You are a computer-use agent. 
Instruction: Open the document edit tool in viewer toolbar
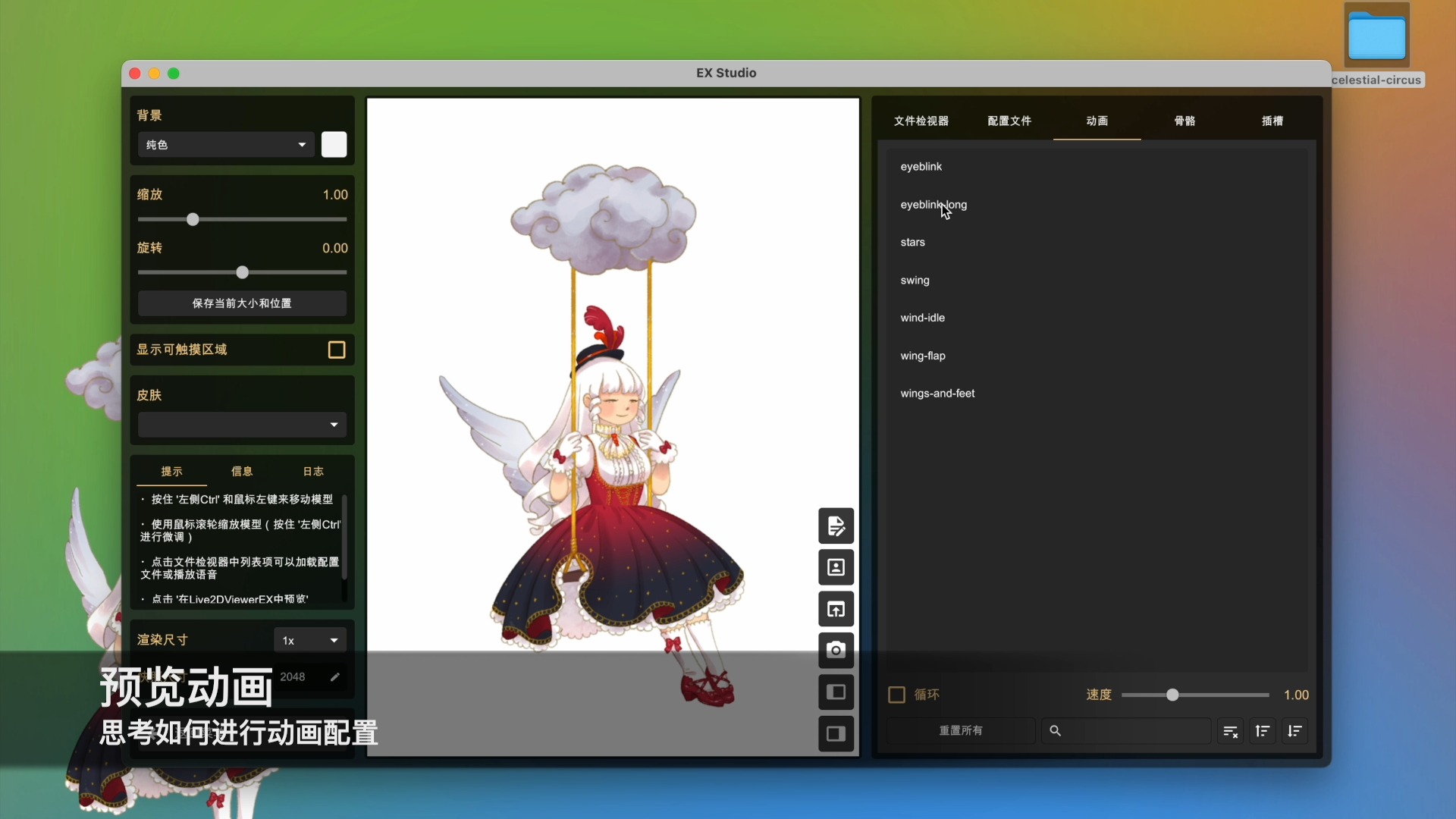(x=836, y=526)
